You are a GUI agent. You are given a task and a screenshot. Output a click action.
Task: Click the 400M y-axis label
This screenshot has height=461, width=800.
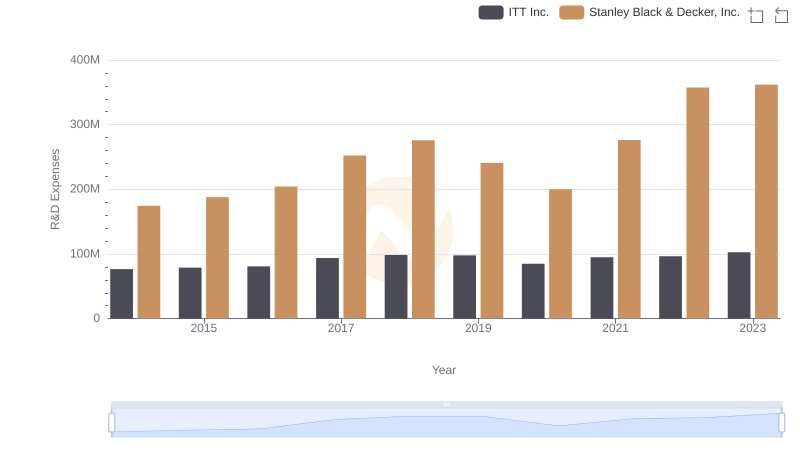[85, 60]
